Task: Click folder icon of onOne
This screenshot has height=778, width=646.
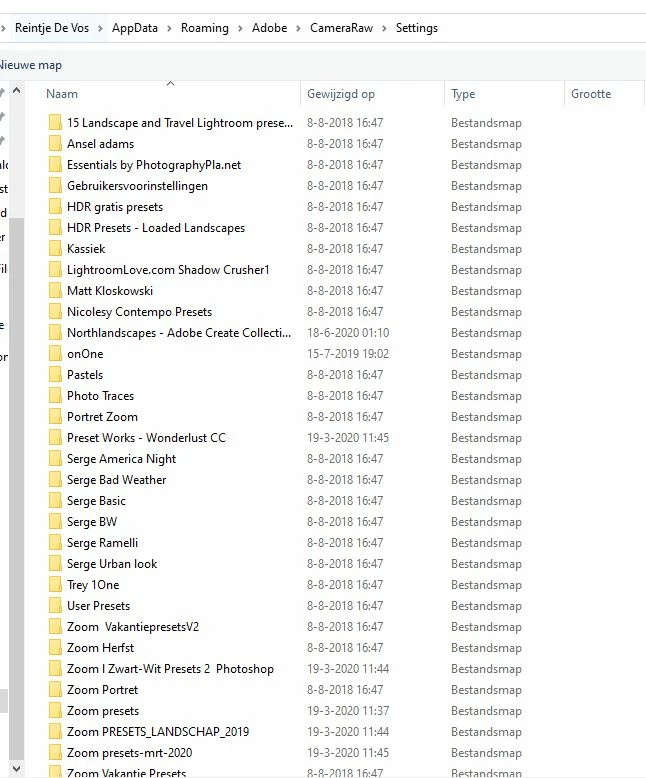Action: pos(55,354)
